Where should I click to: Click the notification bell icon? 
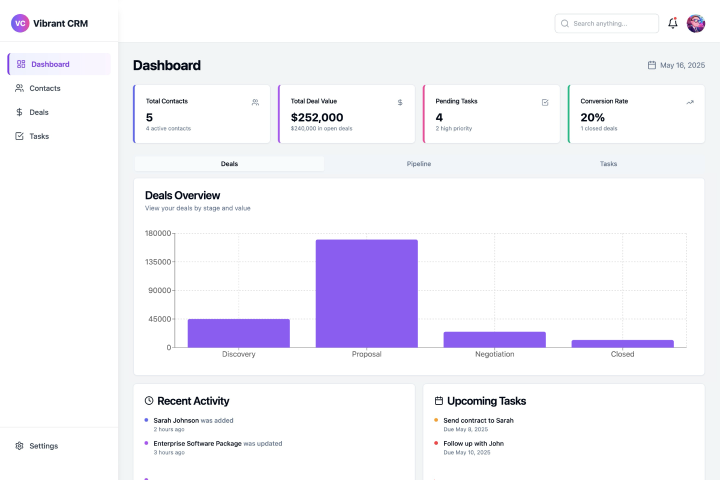(673, 23)
